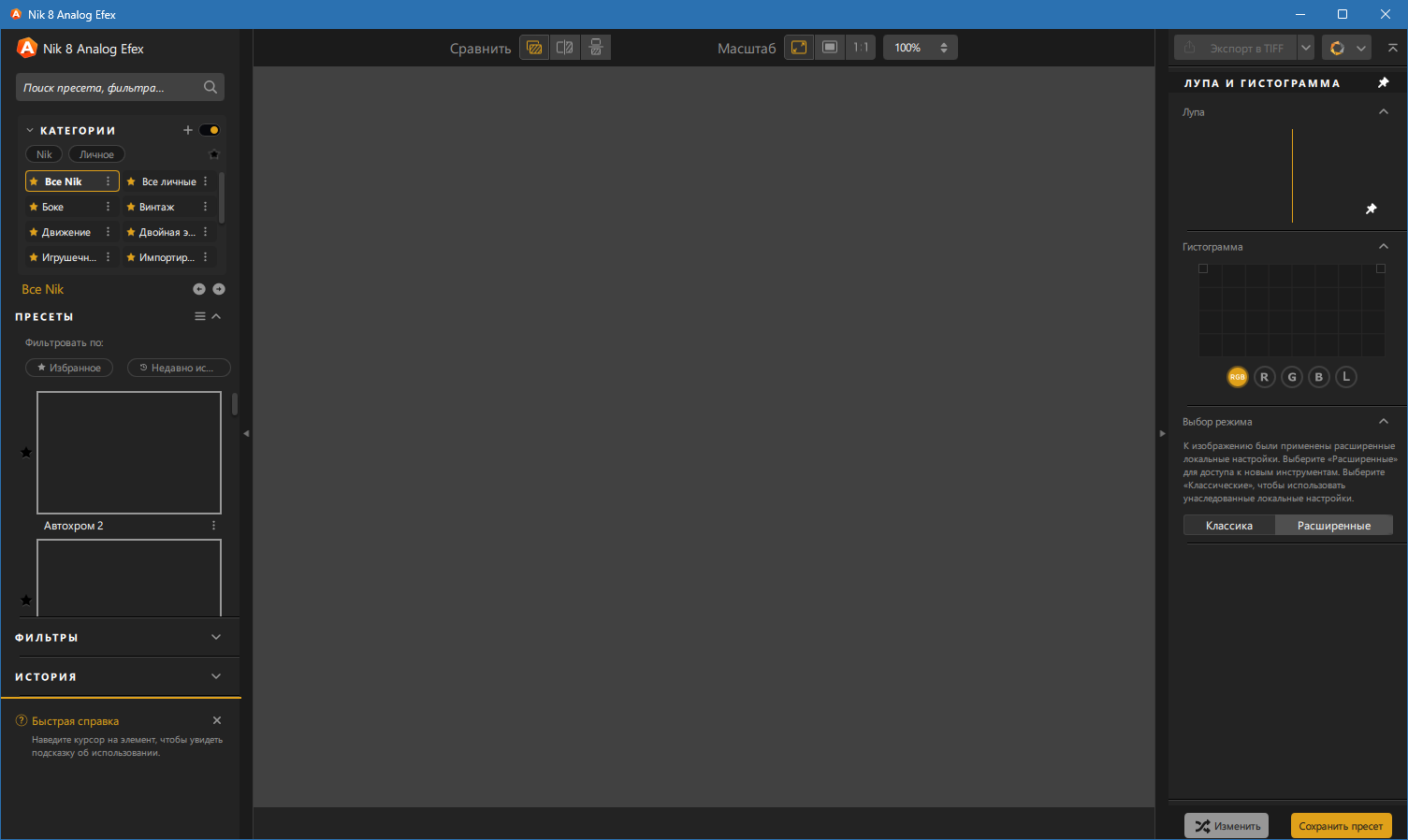Open the options menu for Боке category
Screen dimensions: 1408x840
109,207
